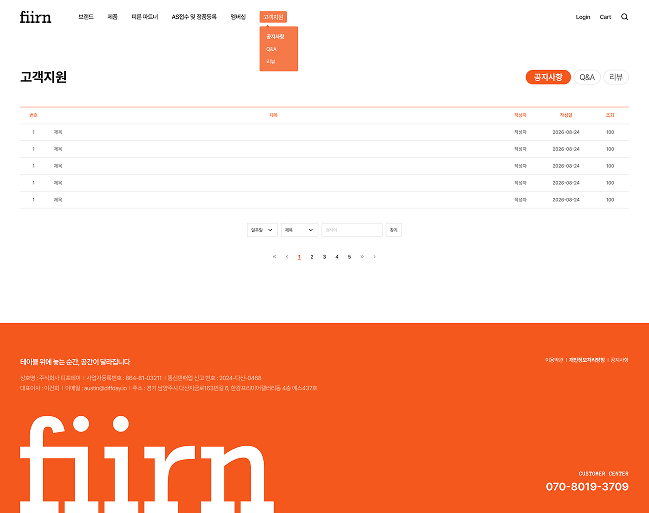The width and height of the screenshot is (649, 513).
Task: Click the Login link
Action: tap(583, 17)
